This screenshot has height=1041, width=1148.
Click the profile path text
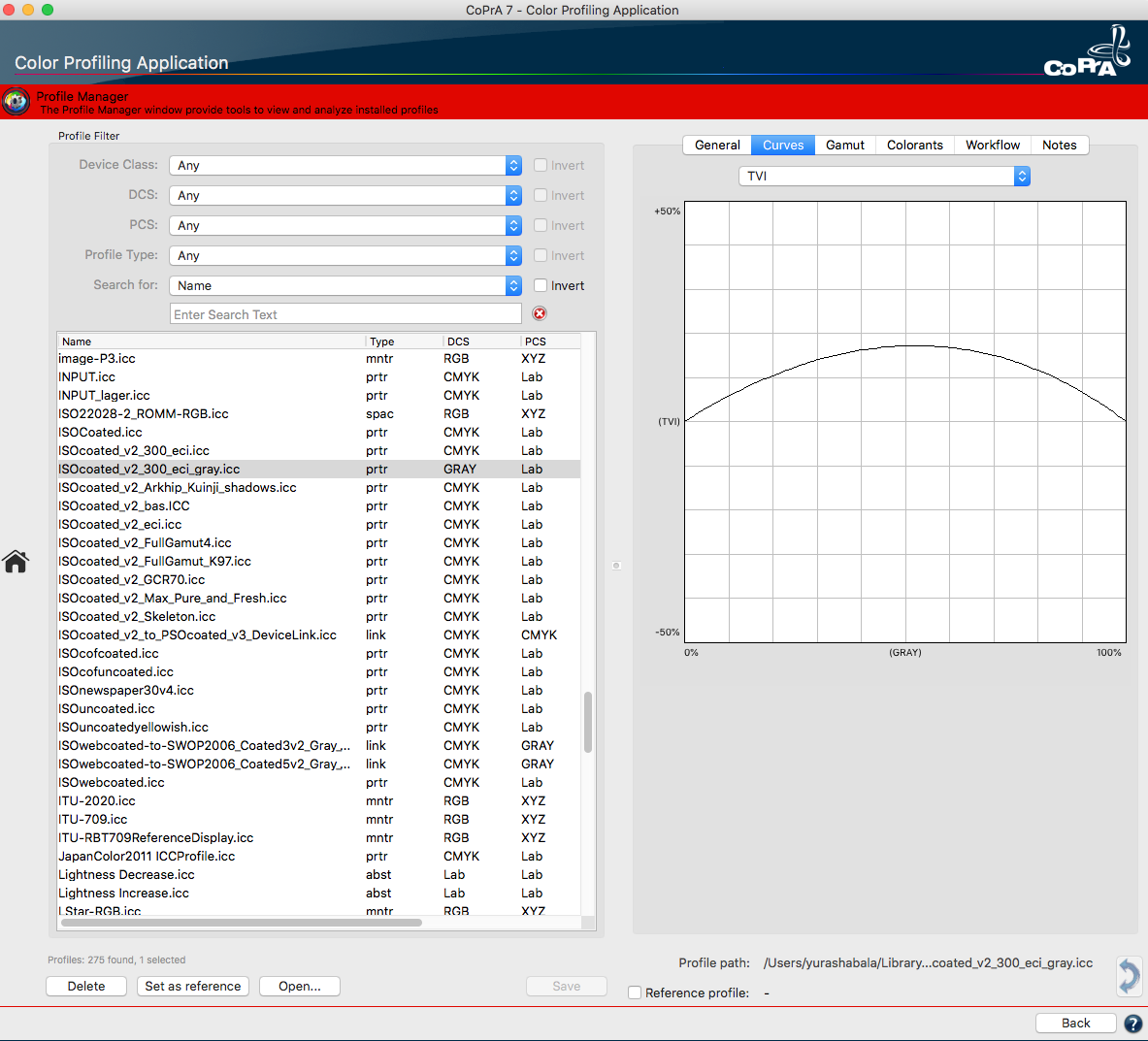[928, 962]
